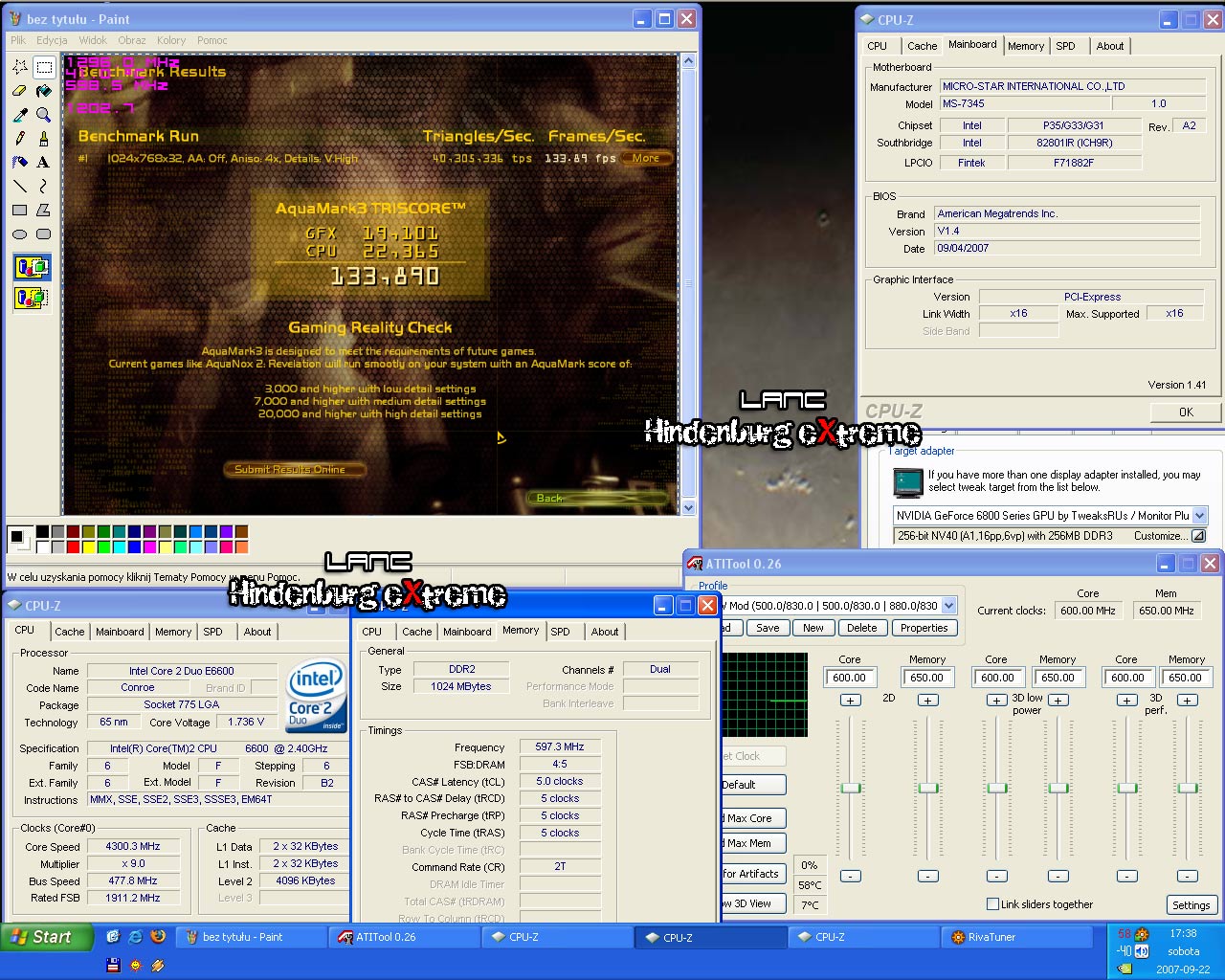Image resolution: width=1225 pixels, height=980 pixels.
Task: Select the Text tool in Paint
Action: point(44,163)
